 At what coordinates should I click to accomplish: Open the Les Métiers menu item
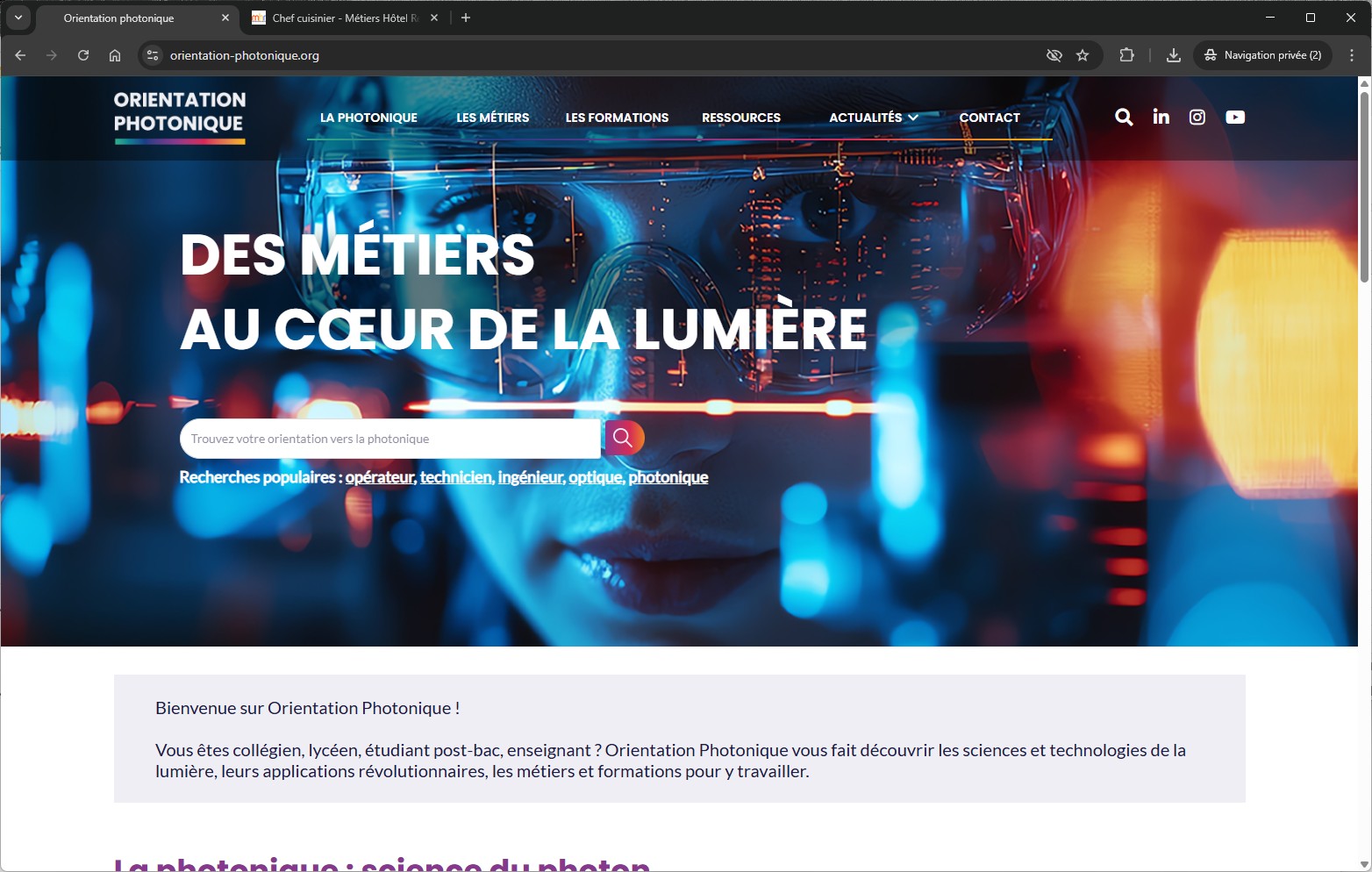pyautogui.click(x=492, y=118)
